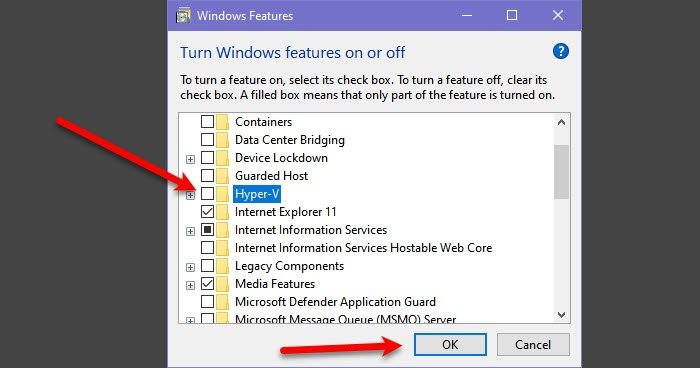Select the Containers folder icon
This screenshot has height=368, width=700.
[222, 121]
